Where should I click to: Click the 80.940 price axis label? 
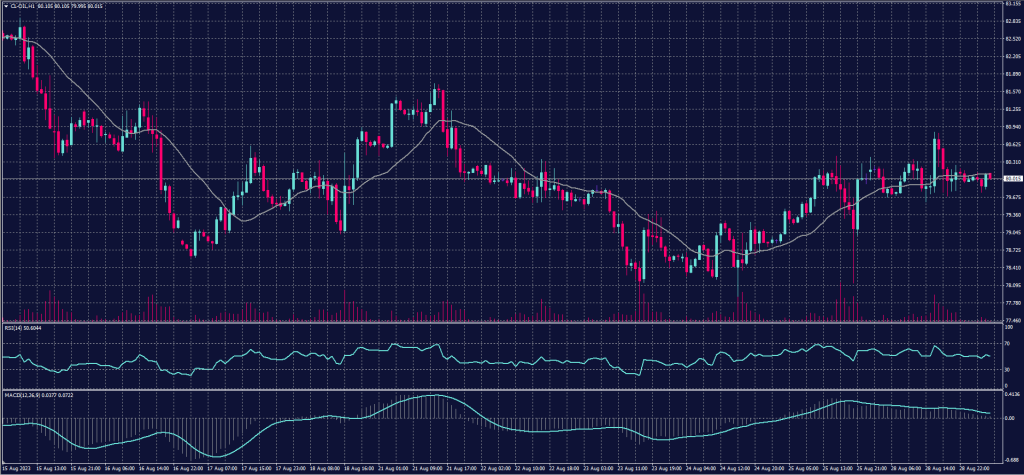pyautogui.click(x=1013, y=127)
